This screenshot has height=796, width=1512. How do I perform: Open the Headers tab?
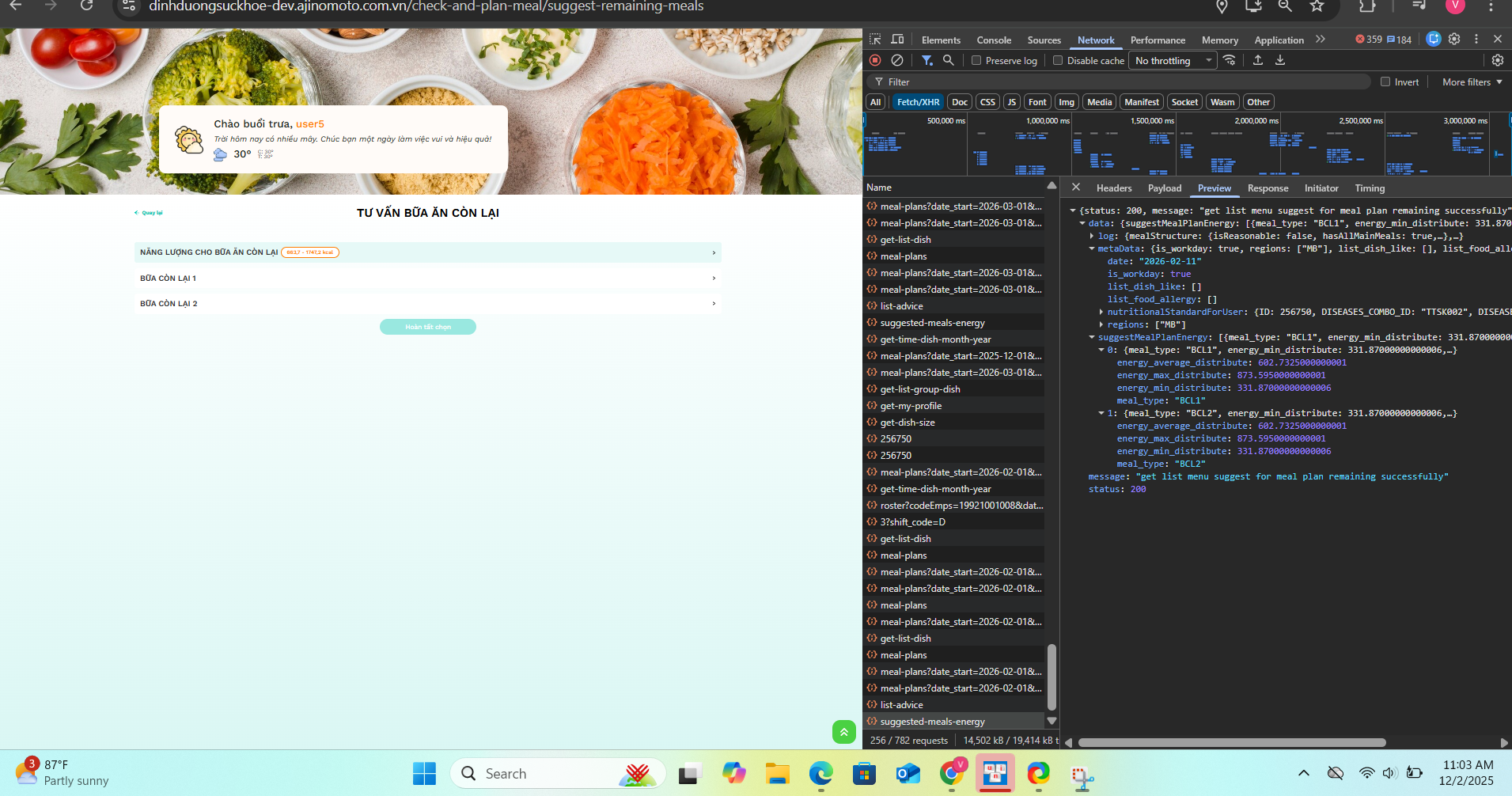[1114, 188]
